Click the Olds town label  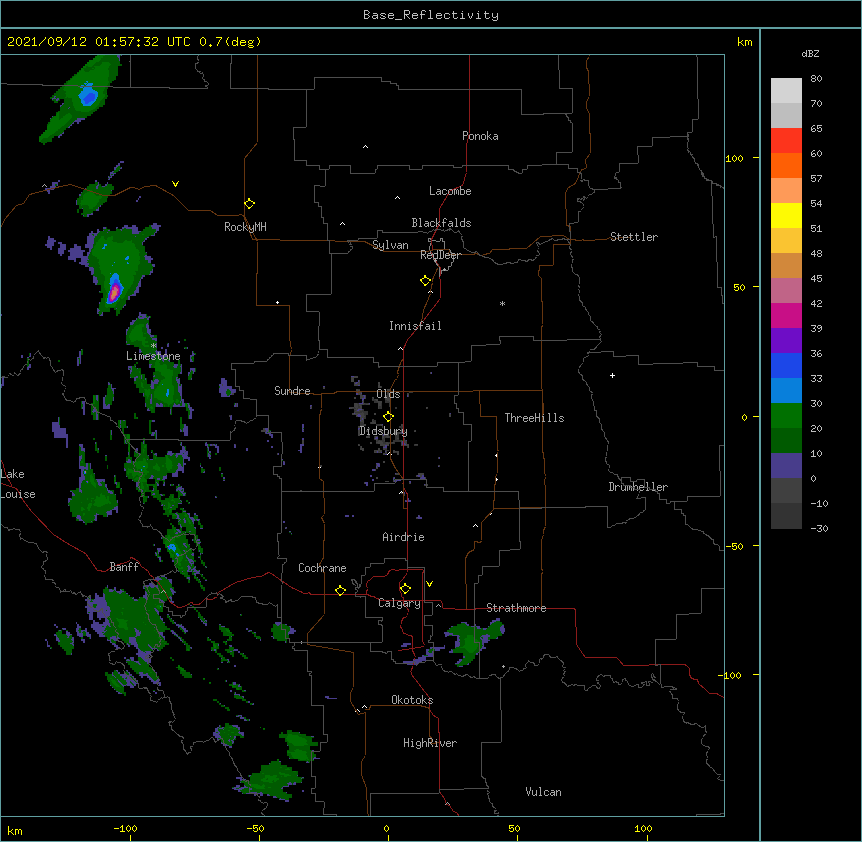(388, 394)
